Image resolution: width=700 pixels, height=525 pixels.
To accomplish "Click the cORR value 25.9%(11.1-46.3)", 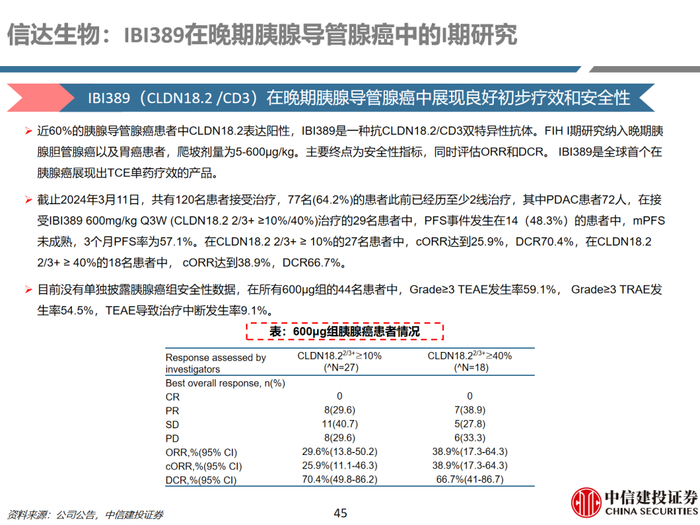I will [340, 465].
